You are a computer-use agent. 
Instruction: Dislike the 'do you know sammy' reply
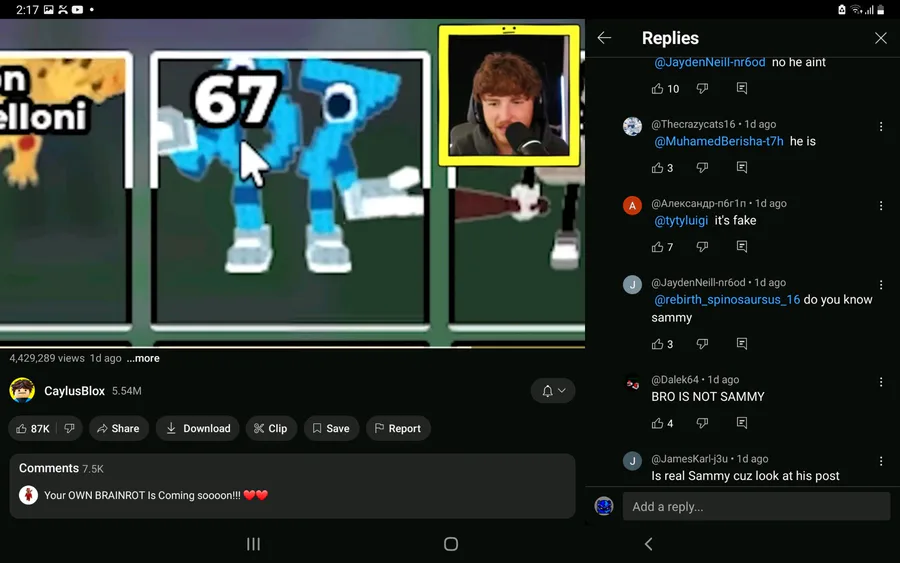[x=702, y=344]
